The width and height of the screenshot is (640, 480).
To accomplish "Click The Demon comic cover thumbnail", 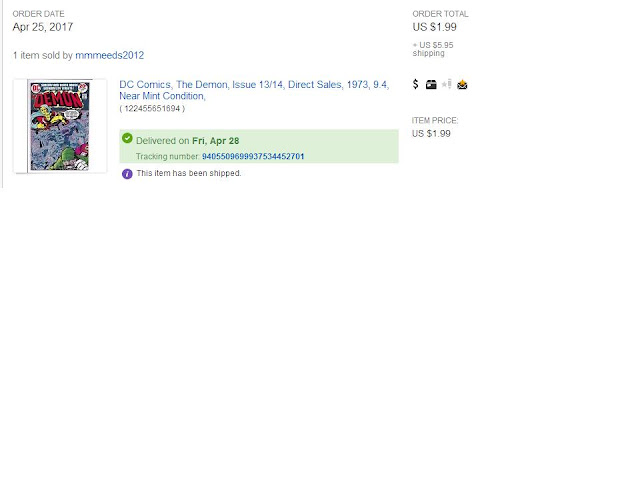I will click(x=60, y=126).
